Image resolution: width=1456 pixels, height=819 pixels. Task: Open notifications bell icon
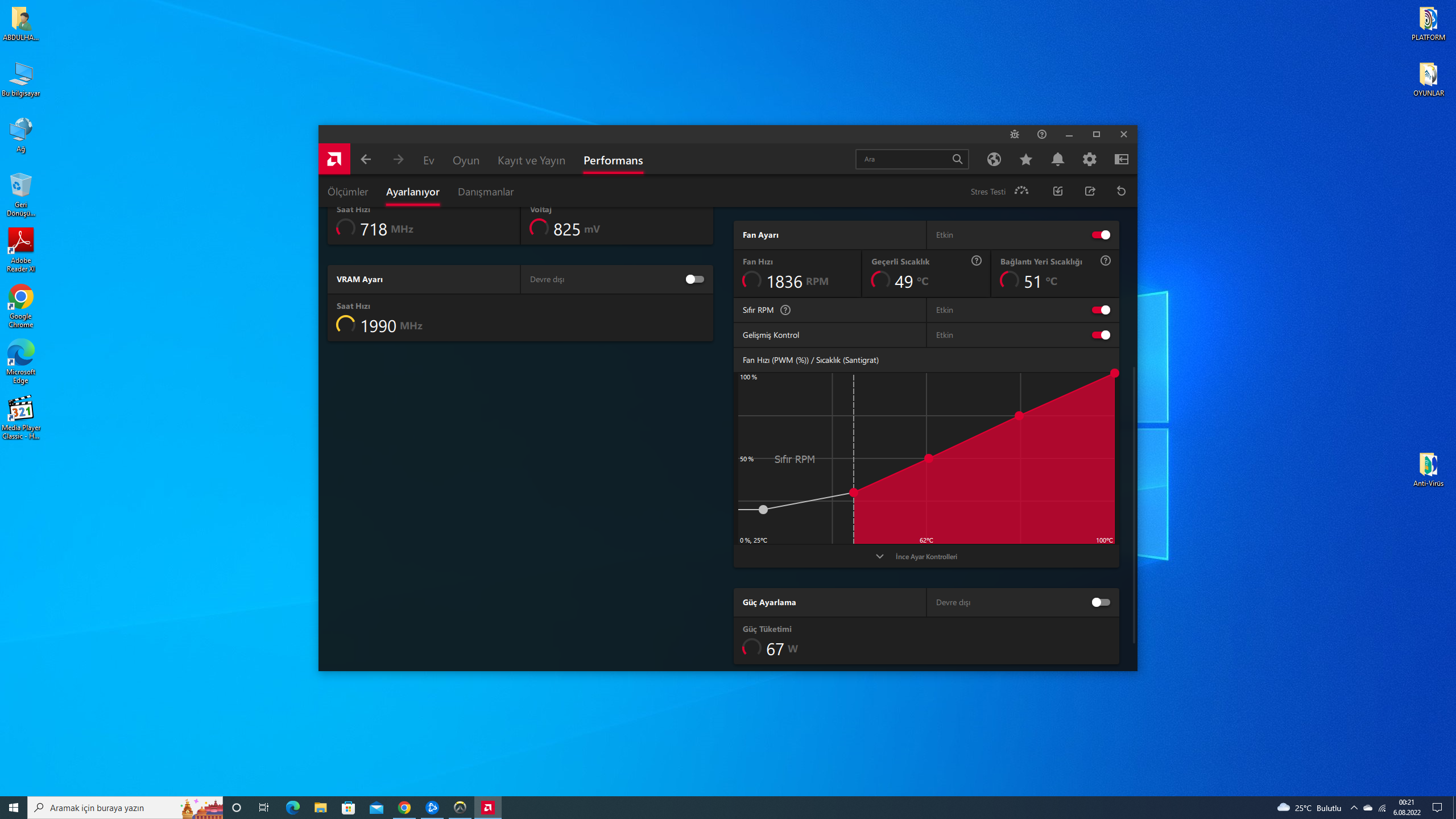[1057, 159]
